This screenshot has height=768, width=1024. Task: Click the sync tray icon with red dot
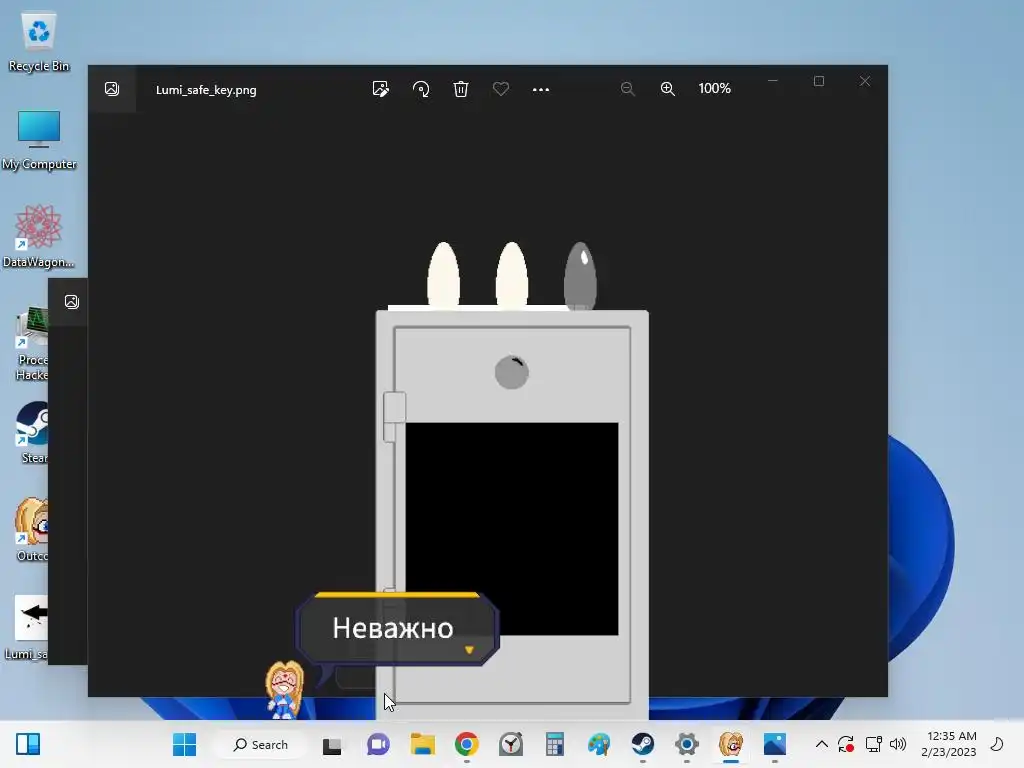pos(846,744)
